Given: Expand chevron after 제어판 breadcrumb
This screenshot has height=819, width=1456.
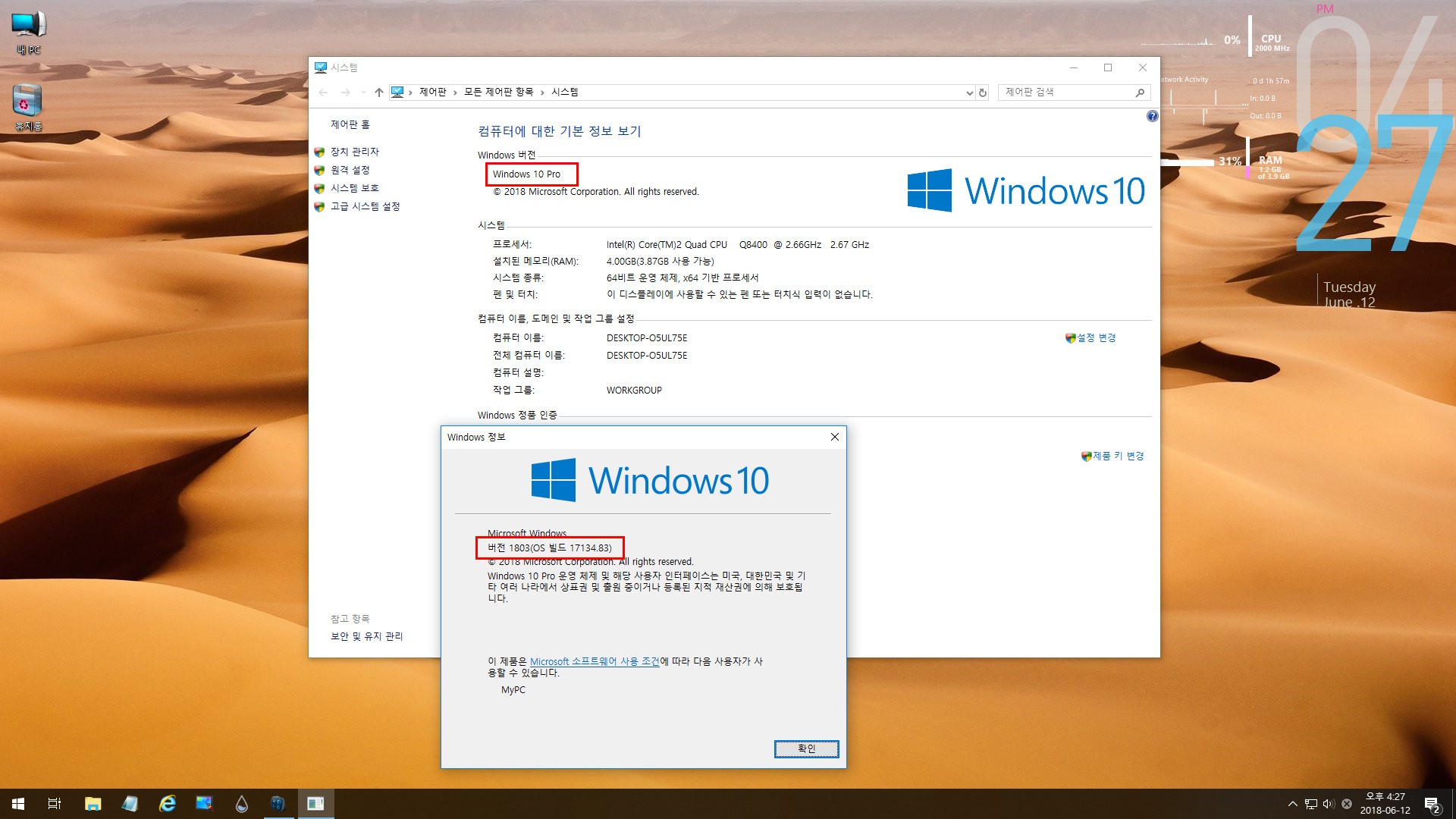Looking at the screenshot, I should coord(455,93).
